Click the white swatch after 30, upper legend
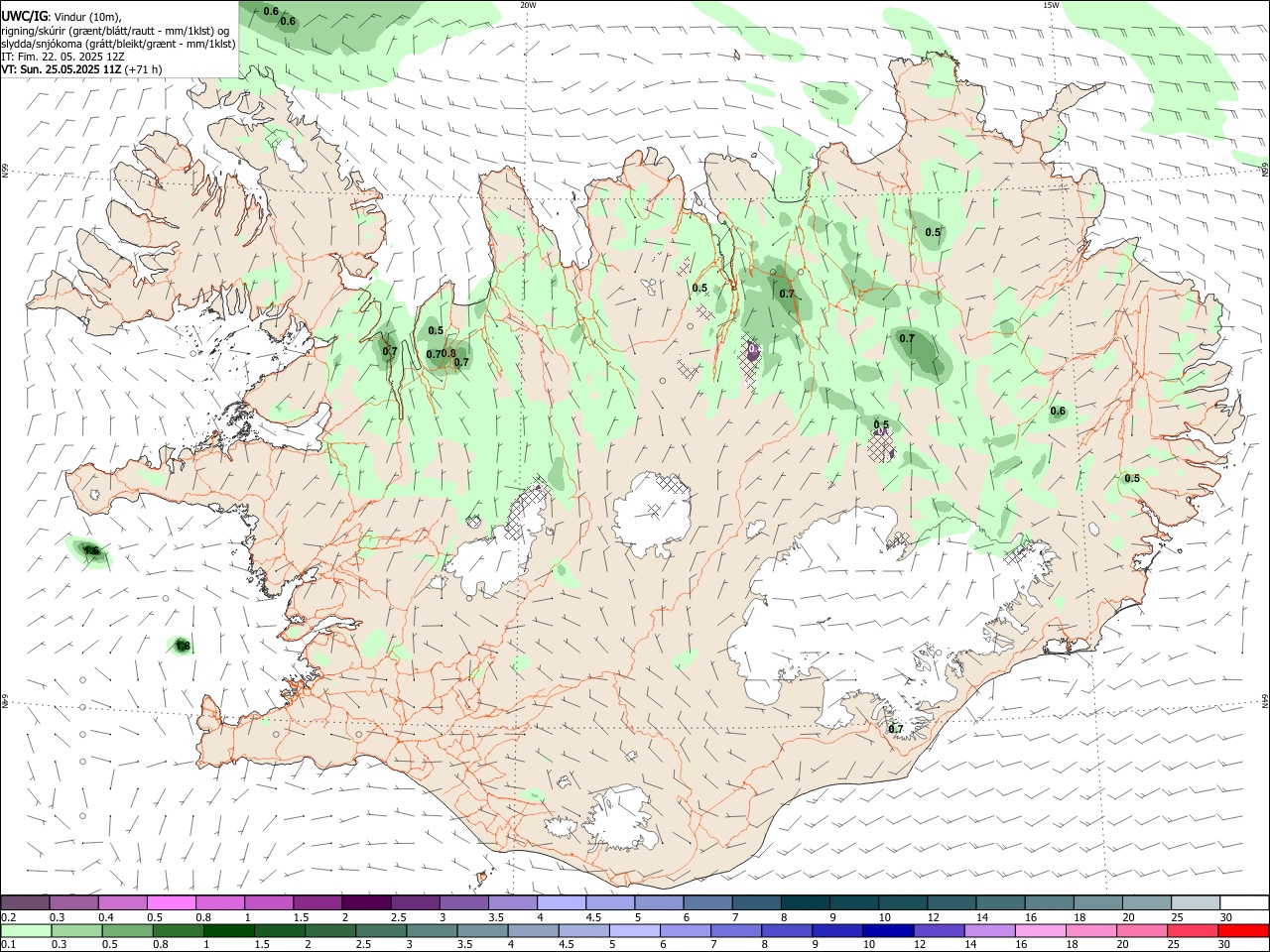This screenshot has width=1270, height=952. [x=1245, y=902]
